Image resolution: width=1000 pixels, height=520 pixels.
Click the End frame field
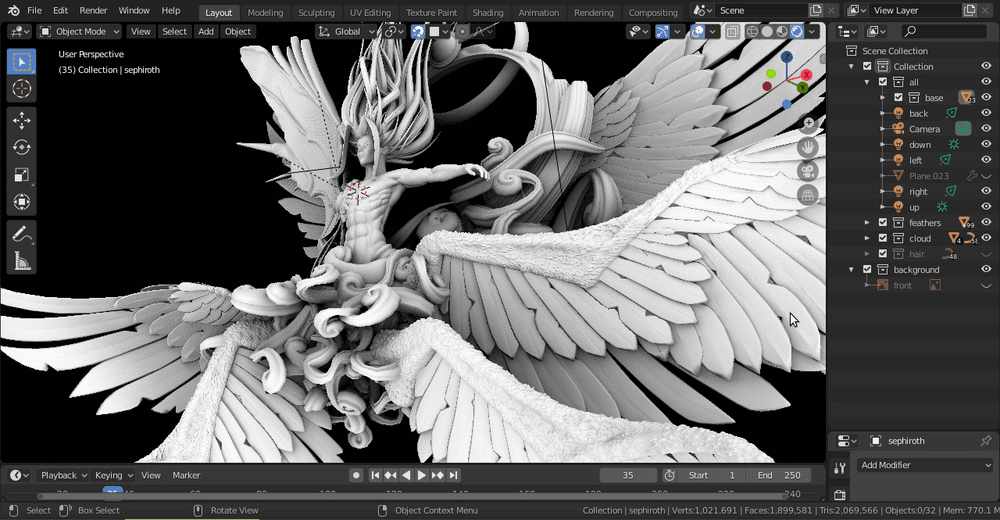coord(778,475)
